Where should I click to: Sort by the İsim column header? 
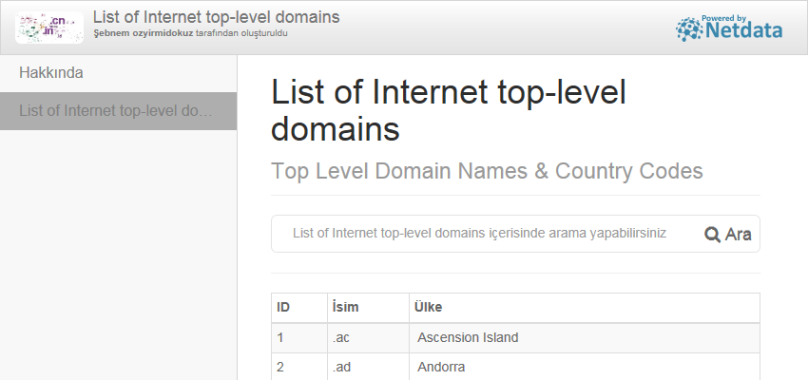368,308
